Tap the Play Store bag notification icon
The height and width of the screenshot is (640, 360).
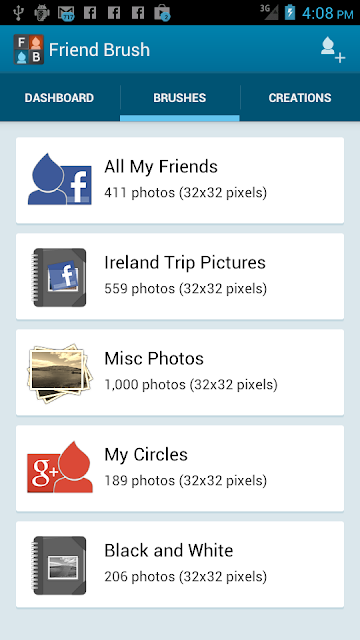click(162, 13)
